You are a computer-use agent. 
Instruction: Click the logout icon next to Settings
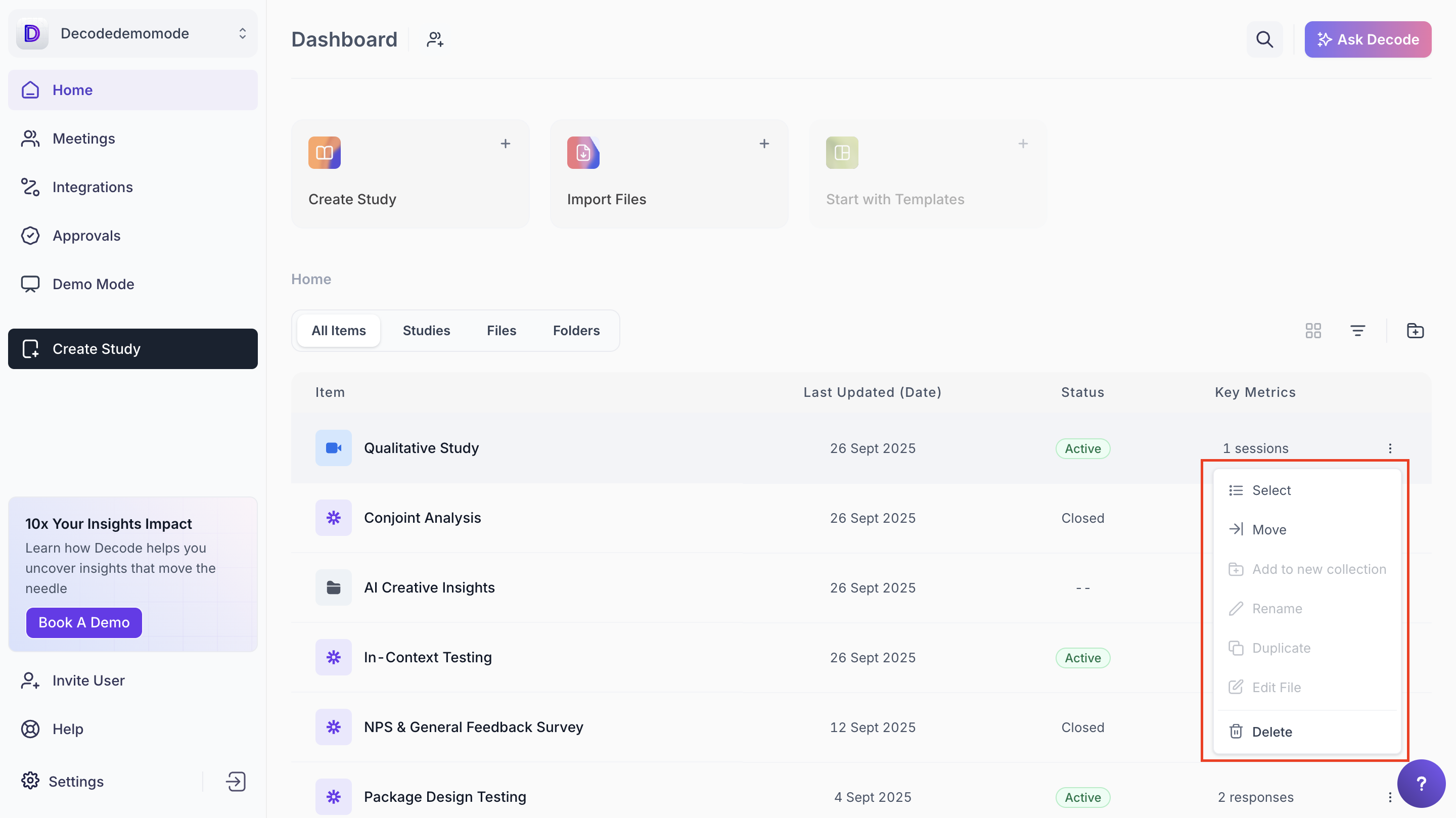click(x=236, y=781)
